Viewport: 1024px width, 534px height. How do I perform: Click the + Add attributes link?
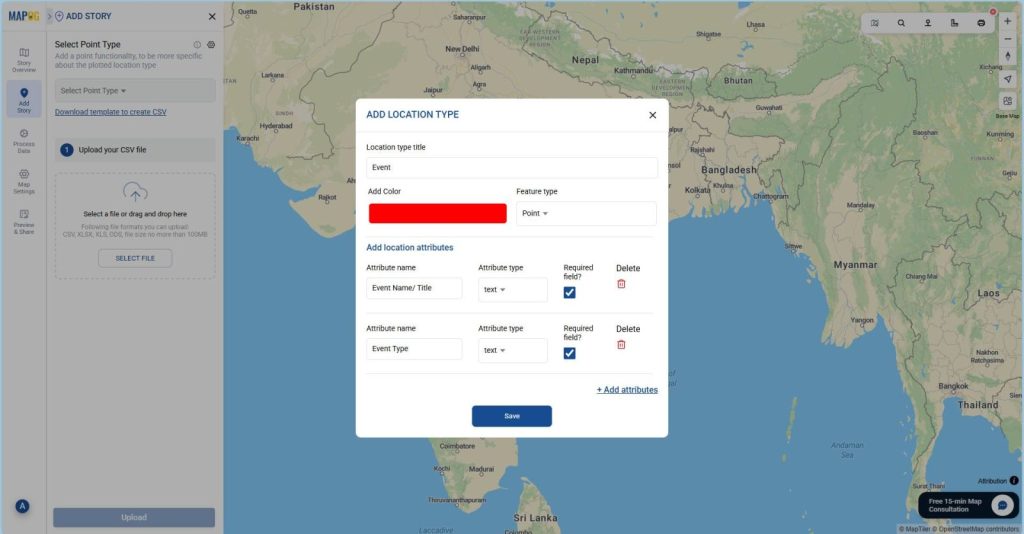[627, 390]
